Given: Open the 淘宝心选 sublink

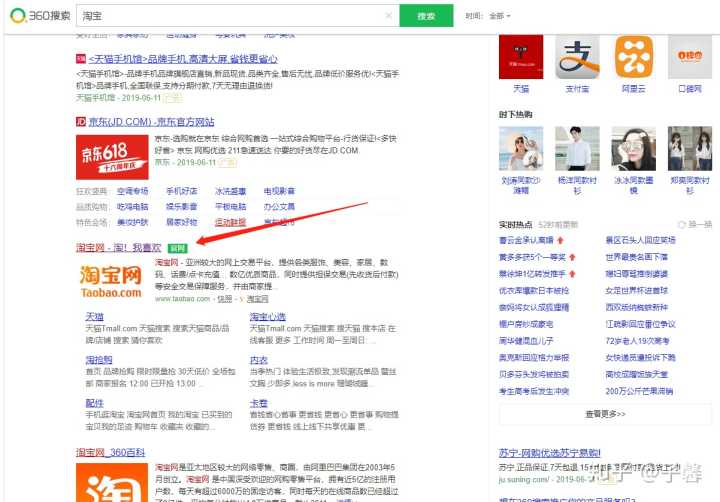Looking at the screenshot, I should 270,316.
